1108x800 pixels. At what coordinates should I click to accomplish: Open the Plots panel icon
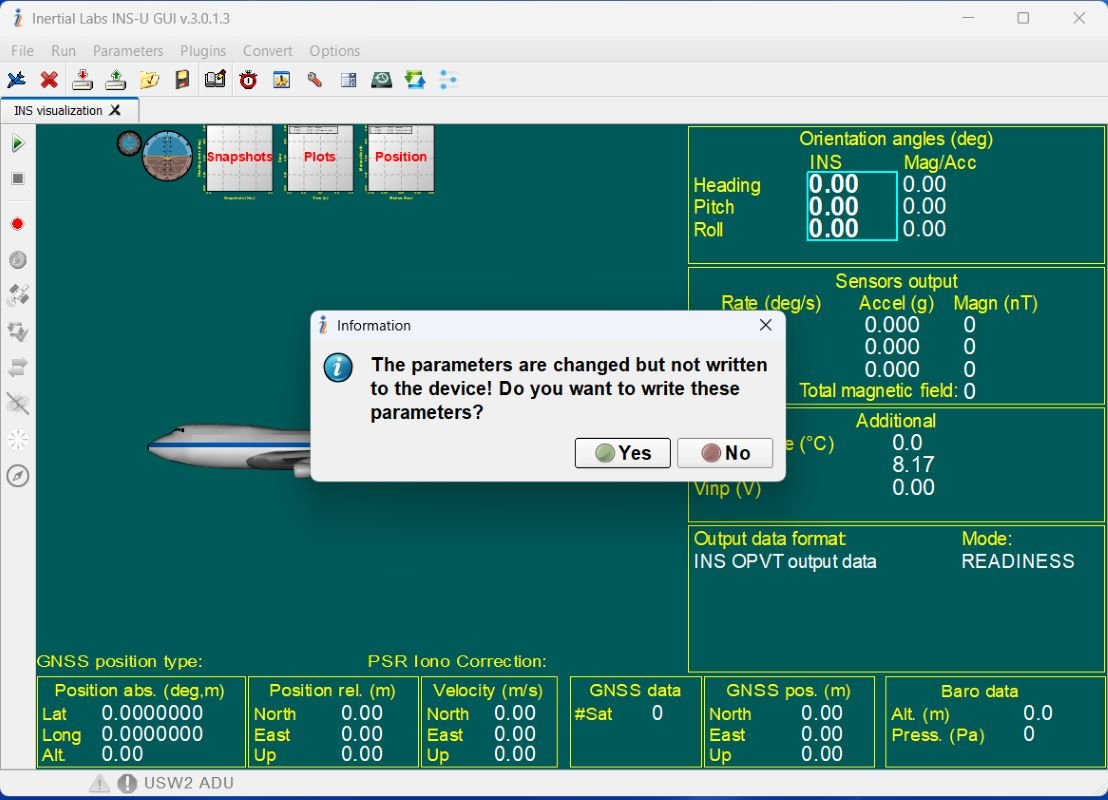point(319,157)
